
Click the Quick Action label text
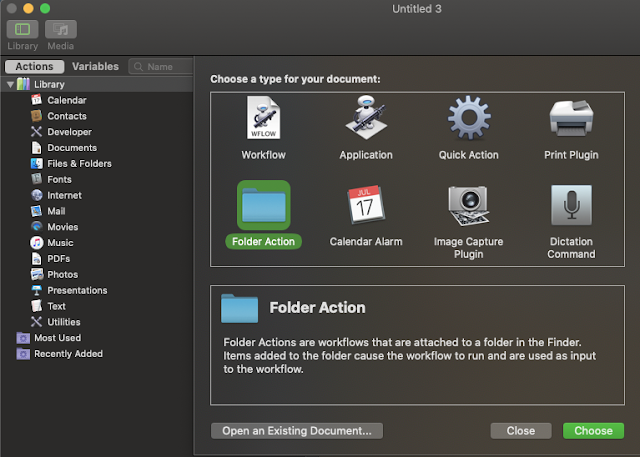(x=469, y=155)
